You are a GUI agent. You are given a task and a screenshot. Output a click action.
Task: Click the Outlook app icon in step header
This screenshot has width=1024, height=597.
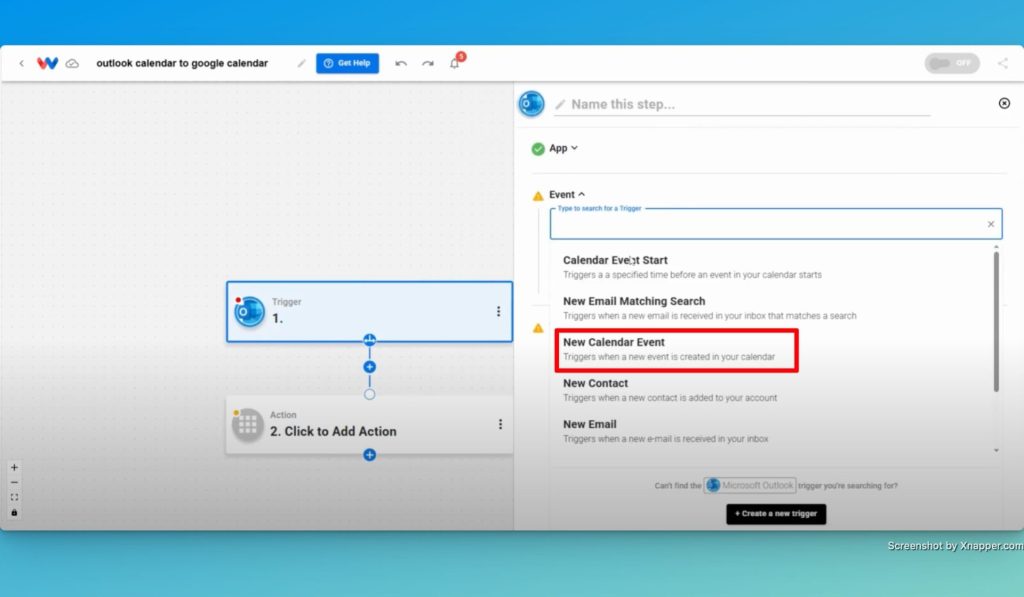(x=531, y=104)
